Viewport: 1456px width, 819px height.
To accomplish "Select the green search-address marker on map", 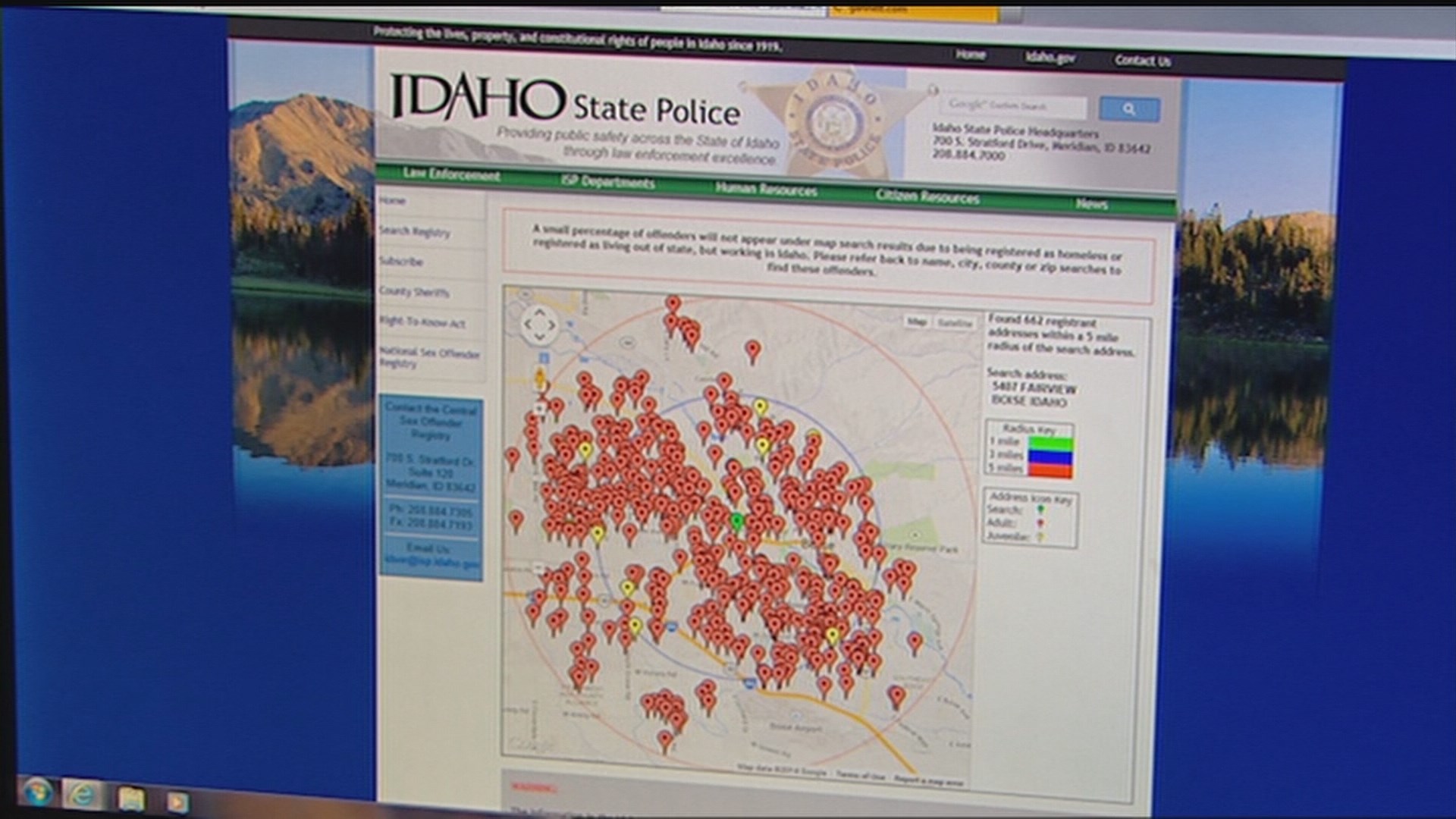I will point(736,523).
